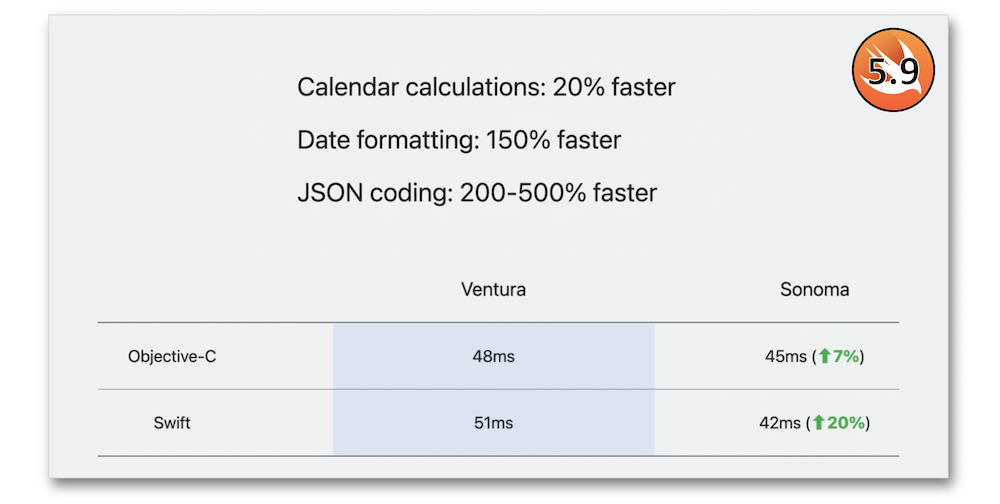Click the green arrow beside 20%
1000x504 pixels.
(x=819, y=422)
